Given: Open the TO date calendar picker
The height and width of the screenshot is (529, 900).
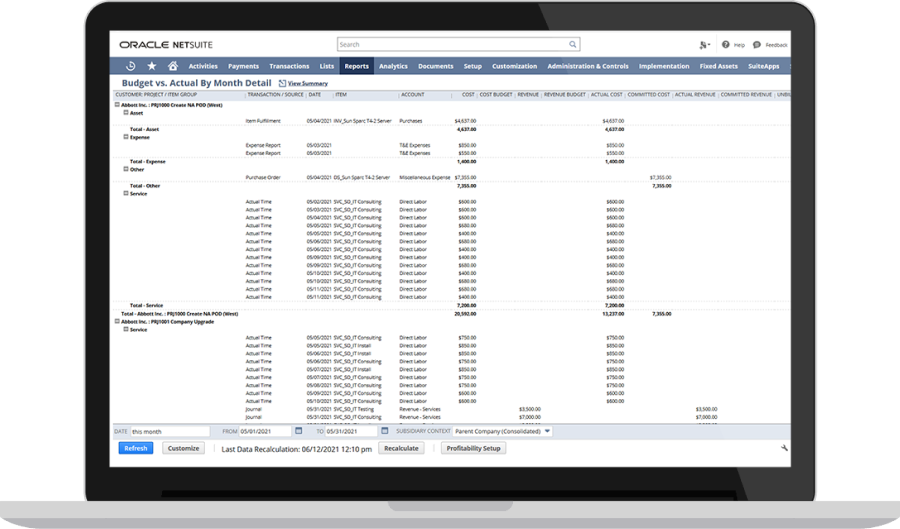Looking at the screenshot, I should [385, 431].
